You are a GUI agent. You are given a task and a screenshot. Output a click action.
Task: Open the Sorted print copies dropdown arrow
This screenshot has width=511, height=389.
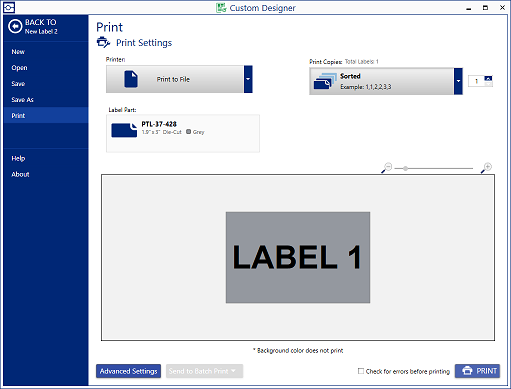coord(458,81)
